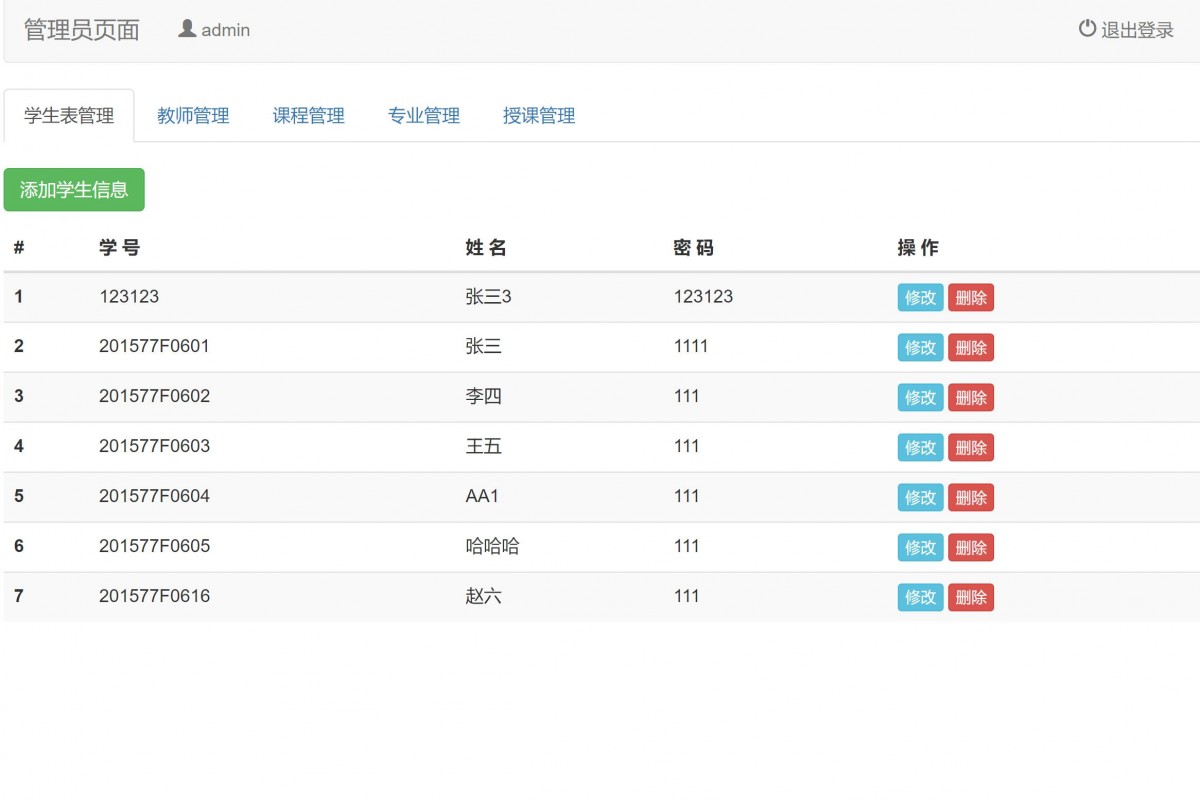Click 删除 for student 王五
The width and height of the screenshot is (1200, 800).
(x=970, y=447)
